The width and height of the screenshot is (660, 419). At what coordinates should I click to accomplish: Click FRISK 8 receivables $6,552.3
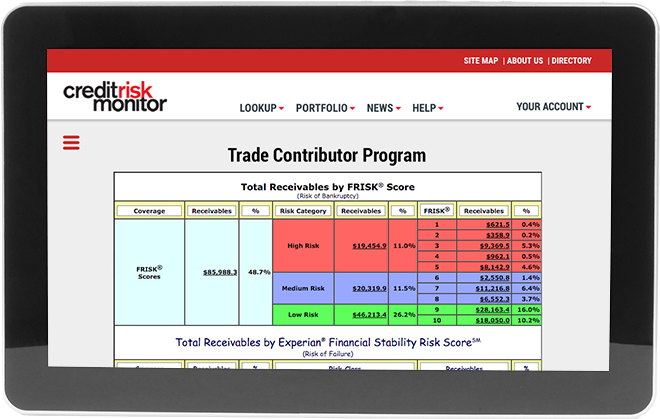click(495, 299)
